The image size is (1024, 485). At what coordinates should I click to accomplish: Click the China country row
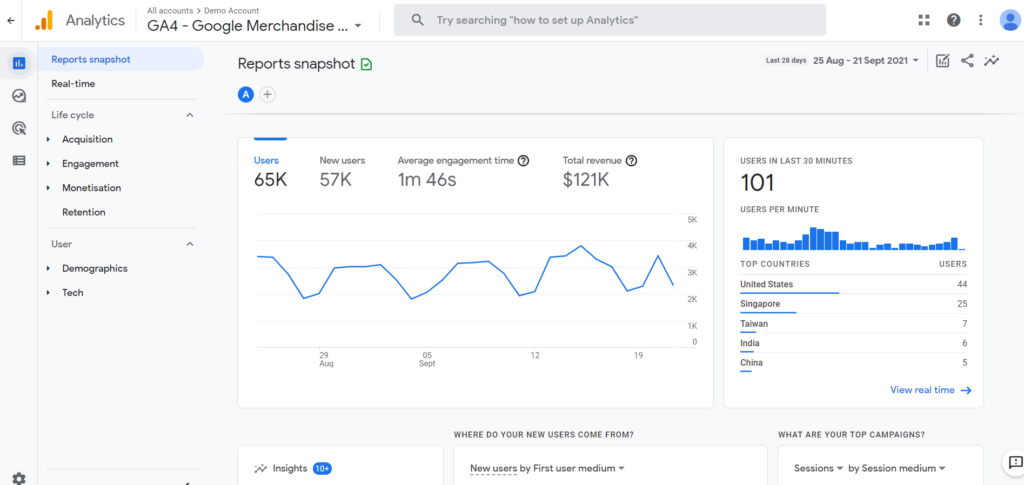[854, 364]
